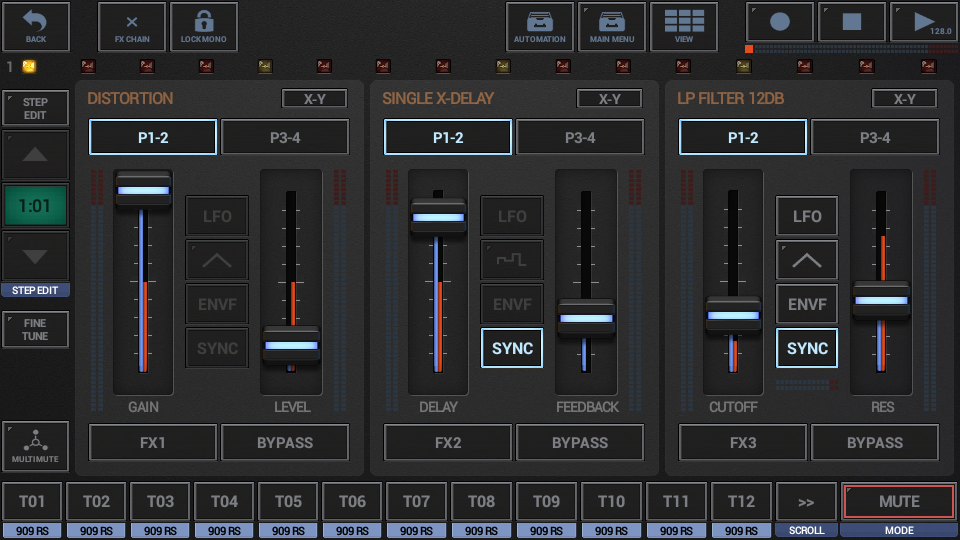Open the FX Chain button
This screenshot has width=960, height=540.
coord(132,27)
